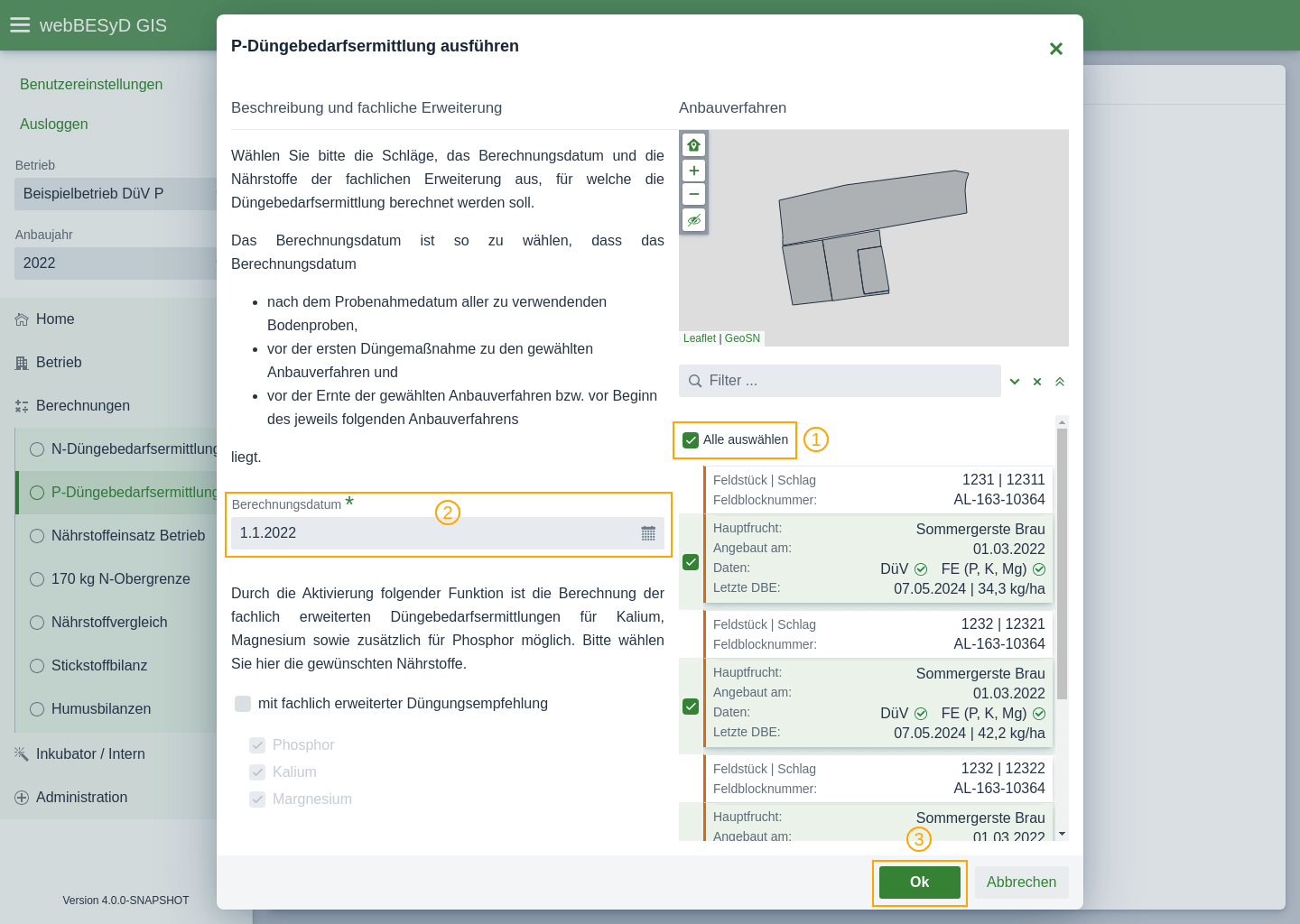
Task: Zoom in on the map
Action: 693,171
